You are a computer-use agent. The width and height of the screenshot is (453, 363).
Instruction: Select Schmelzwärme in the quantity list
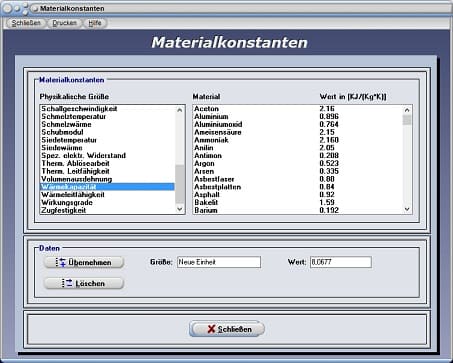coord(107,124)
